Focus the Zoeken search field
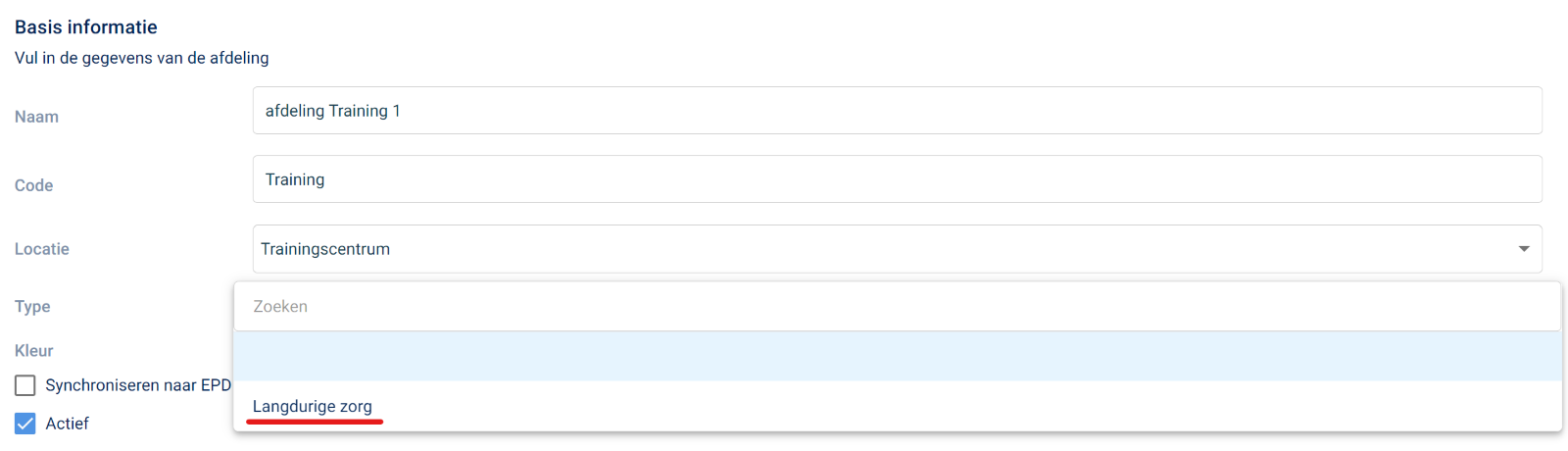The width and height of the screenshot is (1568, 451). pyautogui.click(x=897, y=307)
